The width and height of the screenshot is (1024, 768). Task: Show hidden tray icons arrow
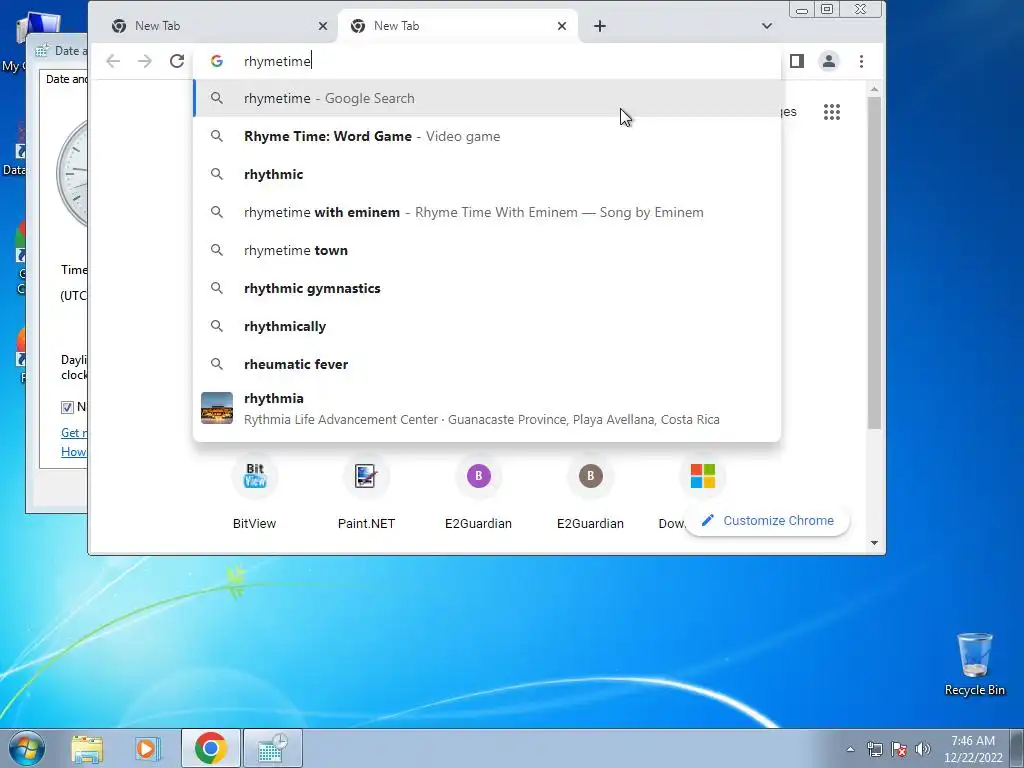coord(850,749)
